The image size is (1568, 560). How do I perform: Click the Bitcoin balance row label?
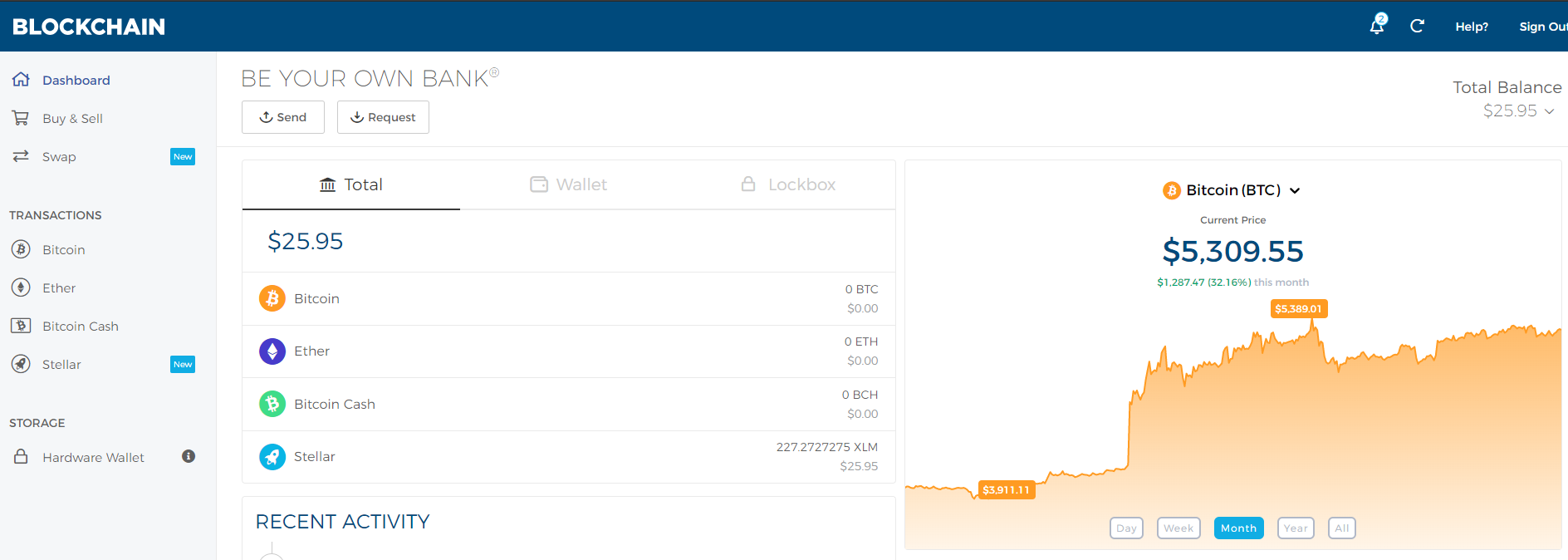pyautogui.click(x=316, y=299)
